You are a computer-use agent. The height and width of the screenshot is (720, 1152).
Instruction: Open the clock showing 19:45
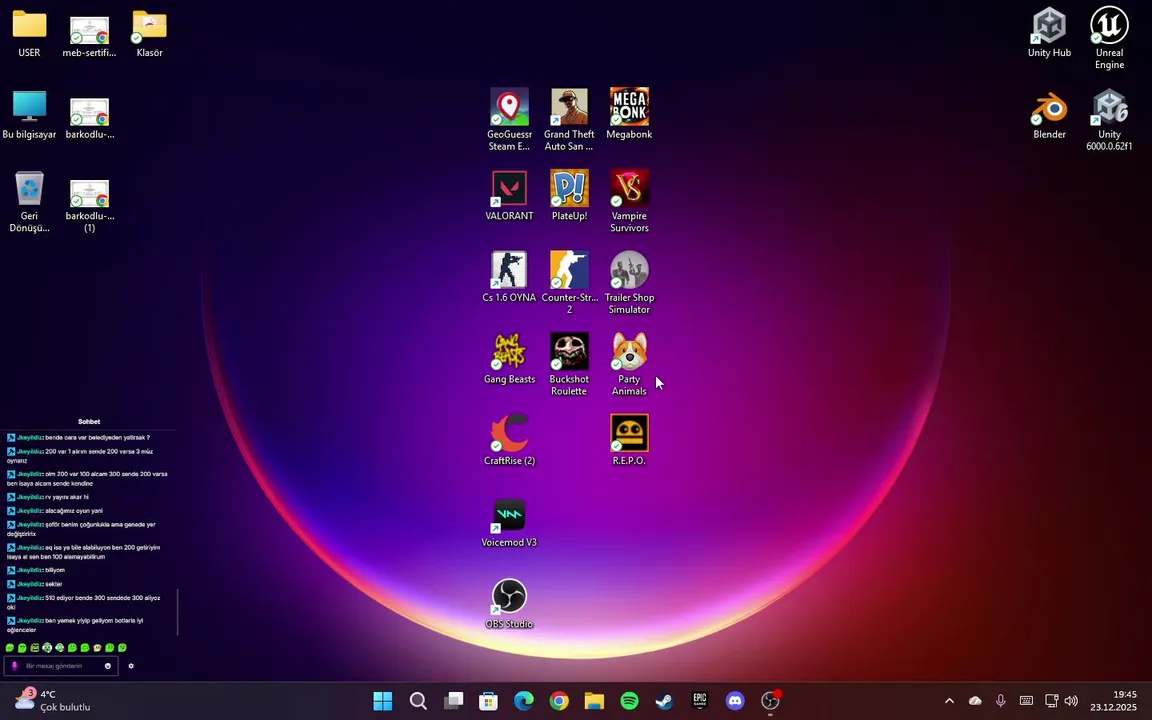(x=1114, y=701)
